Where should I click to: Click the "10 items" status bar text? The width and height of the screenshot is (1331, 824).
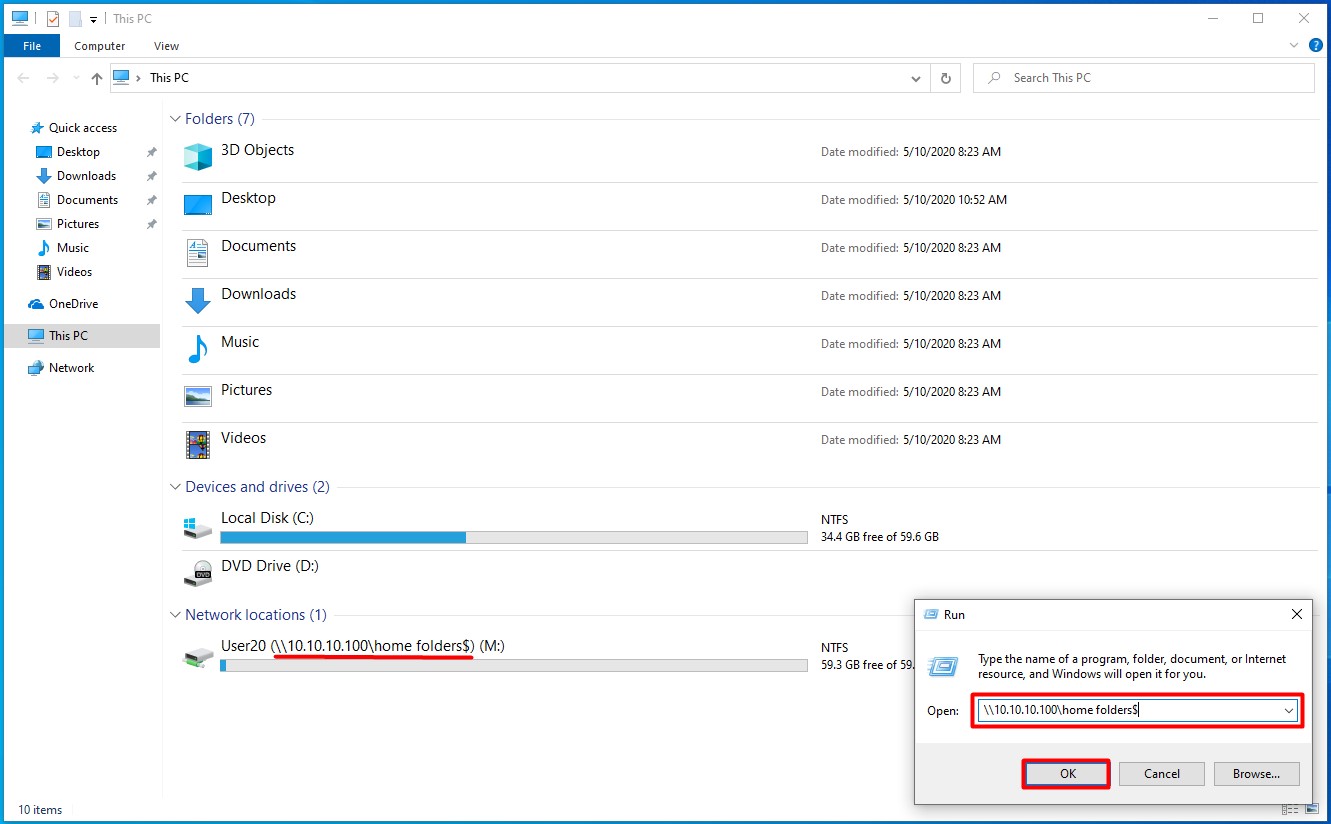40,810
